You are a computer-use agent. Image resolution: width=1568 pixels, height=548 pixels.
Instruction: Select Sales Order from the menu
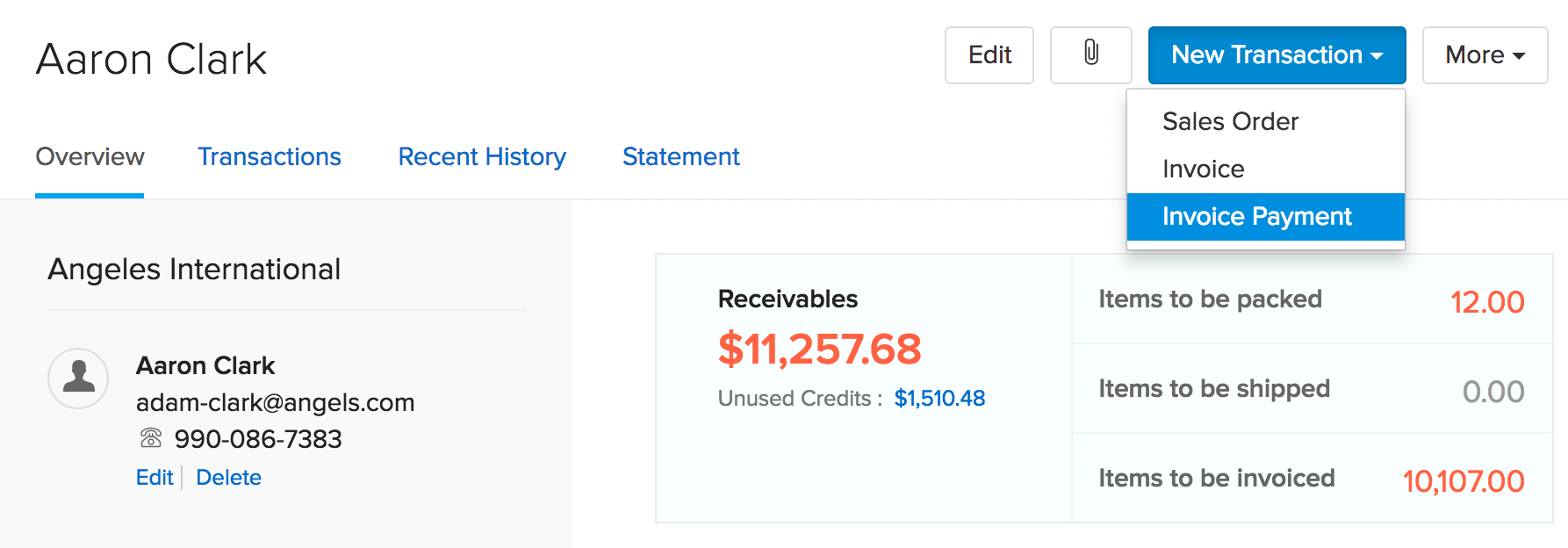point(1230,121)
